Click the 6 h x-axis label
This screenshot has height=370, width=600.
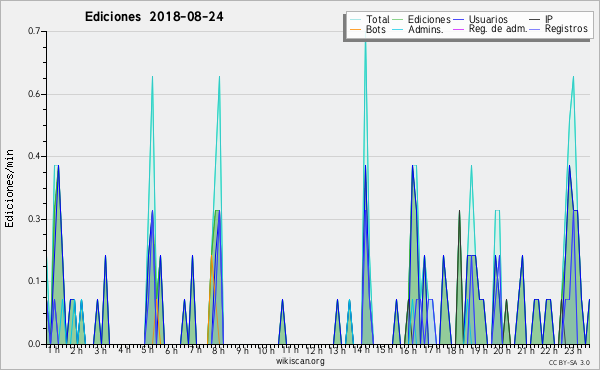coord(171,350)
